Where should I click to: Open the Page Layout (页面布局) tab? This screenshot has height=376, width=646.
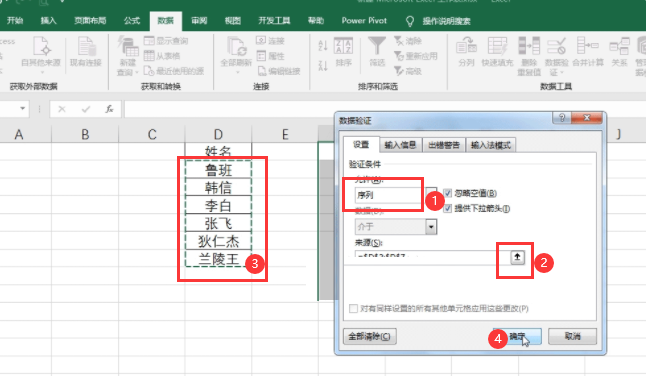tap(90, 21)
